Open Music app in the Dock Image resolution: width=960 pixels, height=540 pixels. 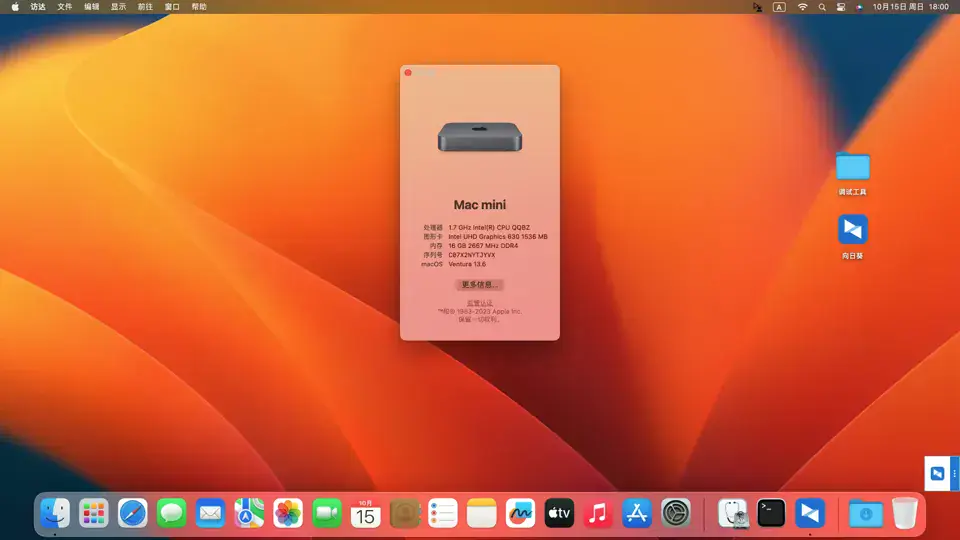pos(598,513)
